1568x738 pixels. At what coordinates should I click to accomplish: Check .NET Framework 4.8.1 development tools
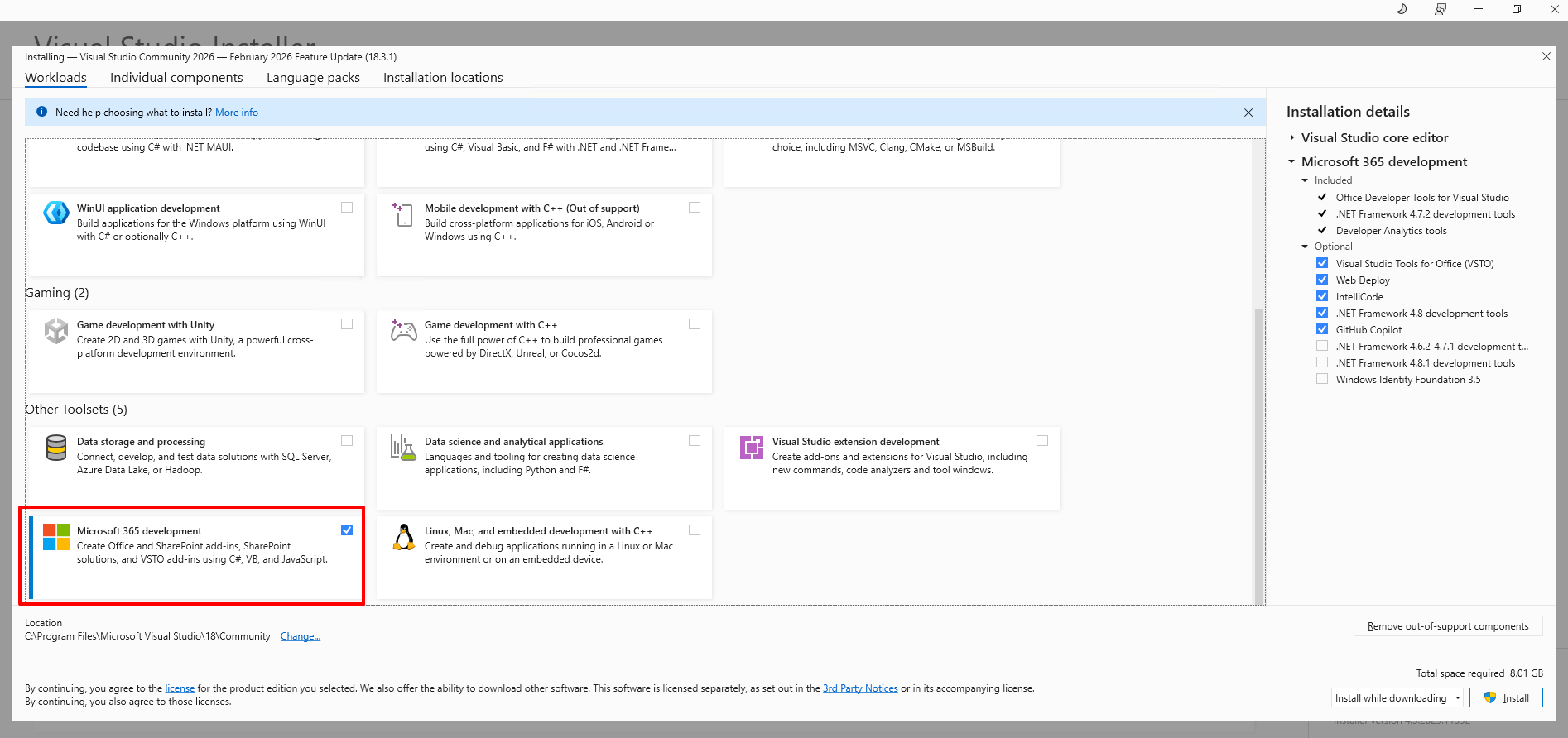pos(1322,362)
